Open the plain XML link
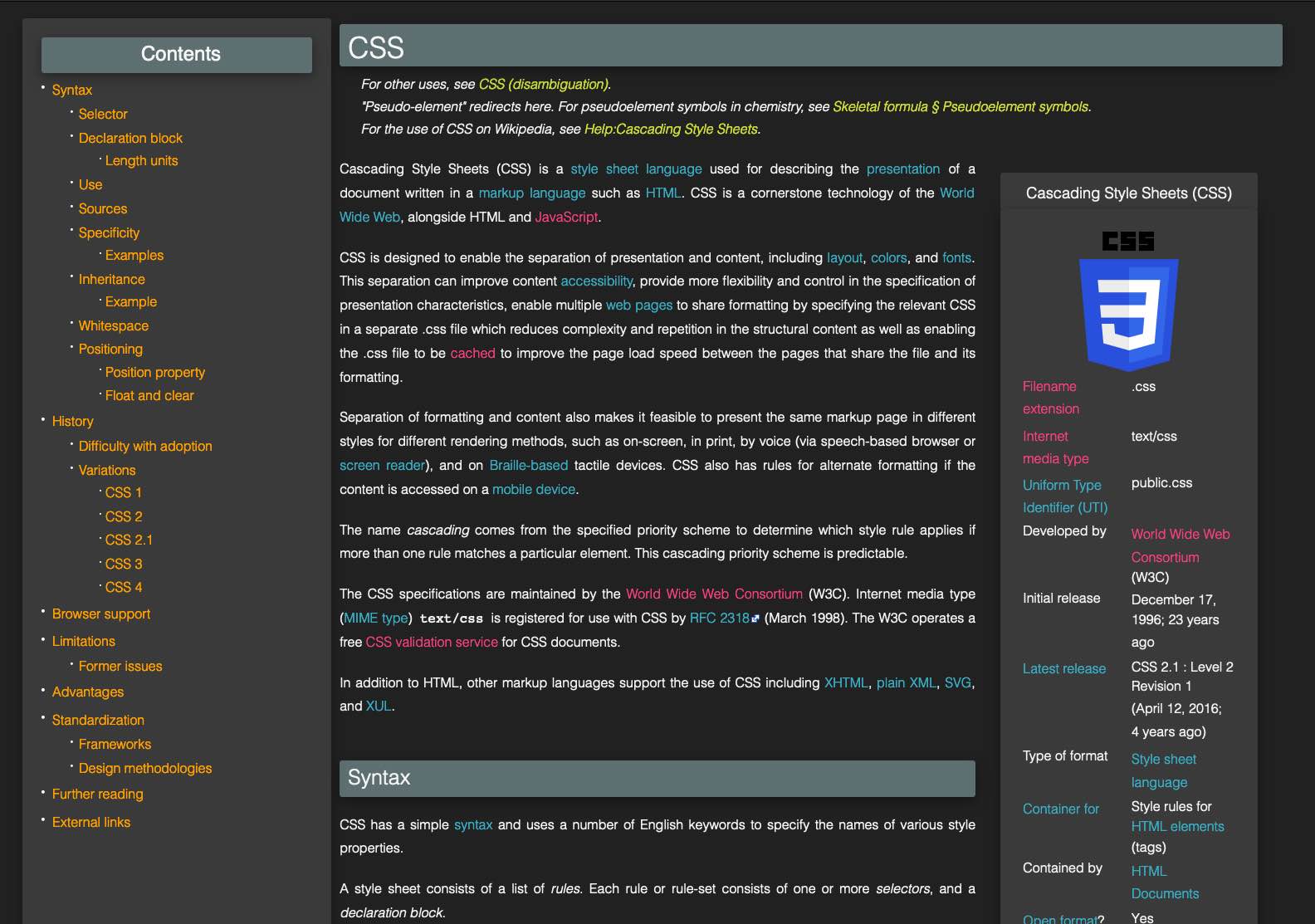 (907, 682)
